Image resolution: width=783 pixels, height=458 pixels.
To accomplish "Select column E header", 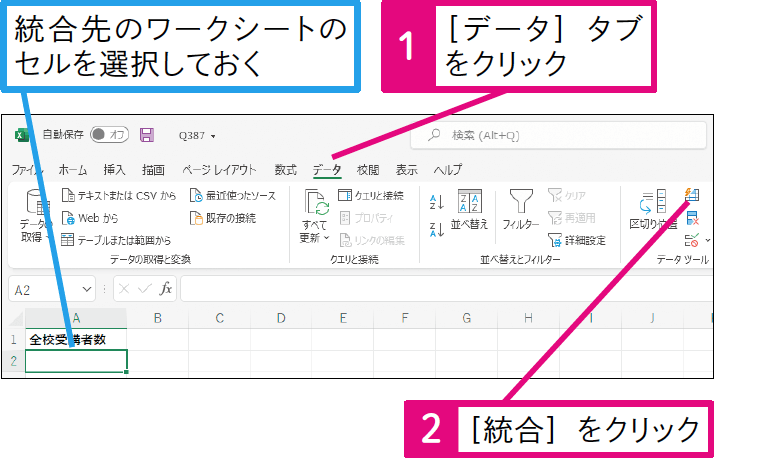I will pos(343,318).
